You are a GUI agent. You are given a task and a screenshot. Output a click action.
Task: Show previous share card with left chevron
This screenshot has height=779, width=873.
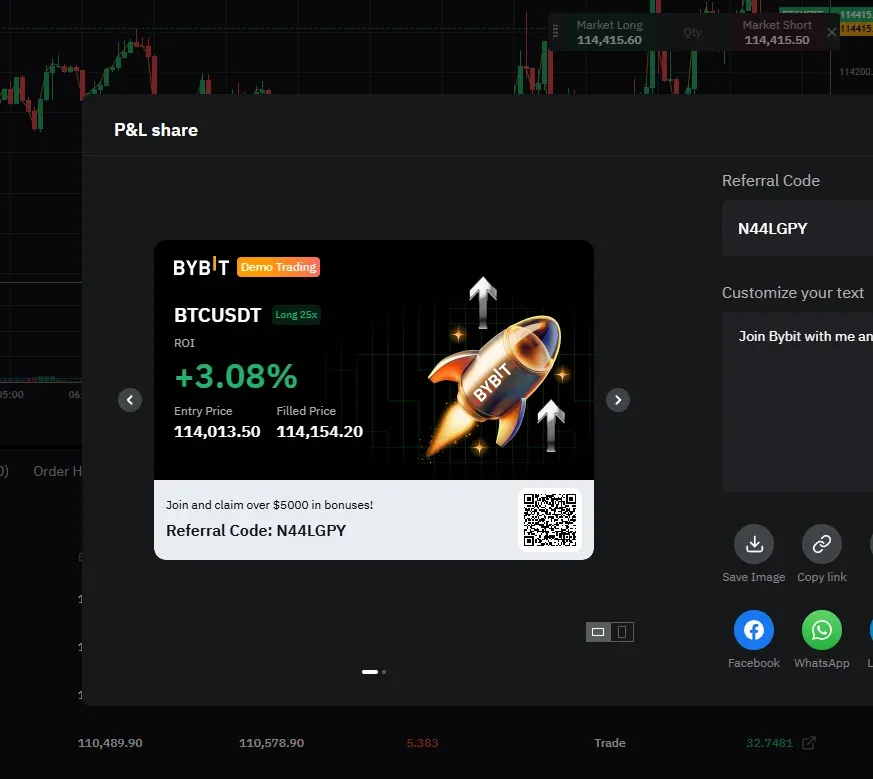pyautogui.click(x=130, y=400)
